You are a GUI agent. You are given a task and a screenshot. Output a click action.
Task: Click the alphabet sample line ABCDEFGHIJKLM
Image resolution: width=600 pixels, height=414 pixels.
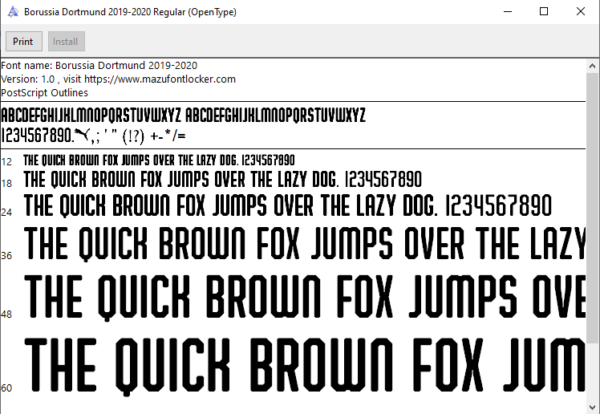point(184,115)
